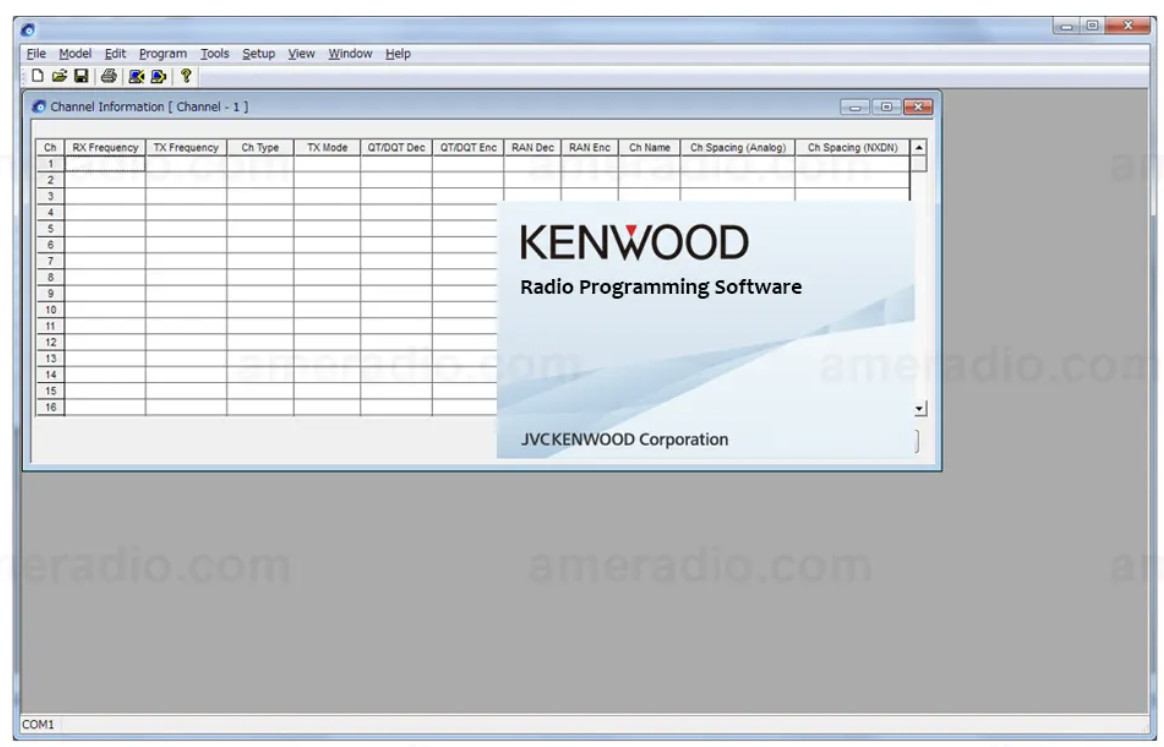Screen dimensions: 1164x747
Task: Open the Setup menu
Action: [x=258, y=53]
